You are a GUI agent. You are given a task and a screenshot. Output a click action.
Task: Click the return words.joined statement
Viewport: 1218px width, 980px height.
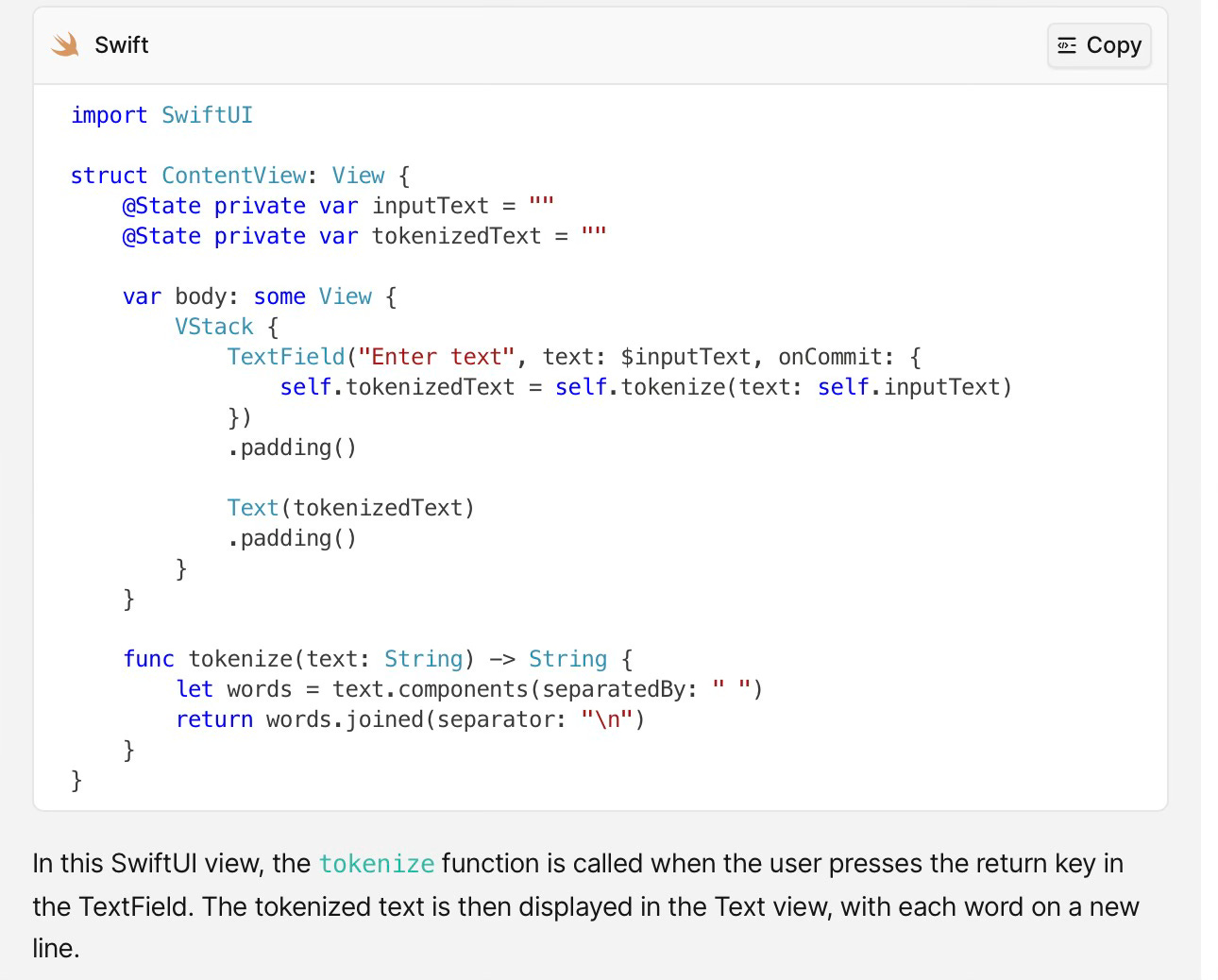pyautogui.click(x=409, y=718)
